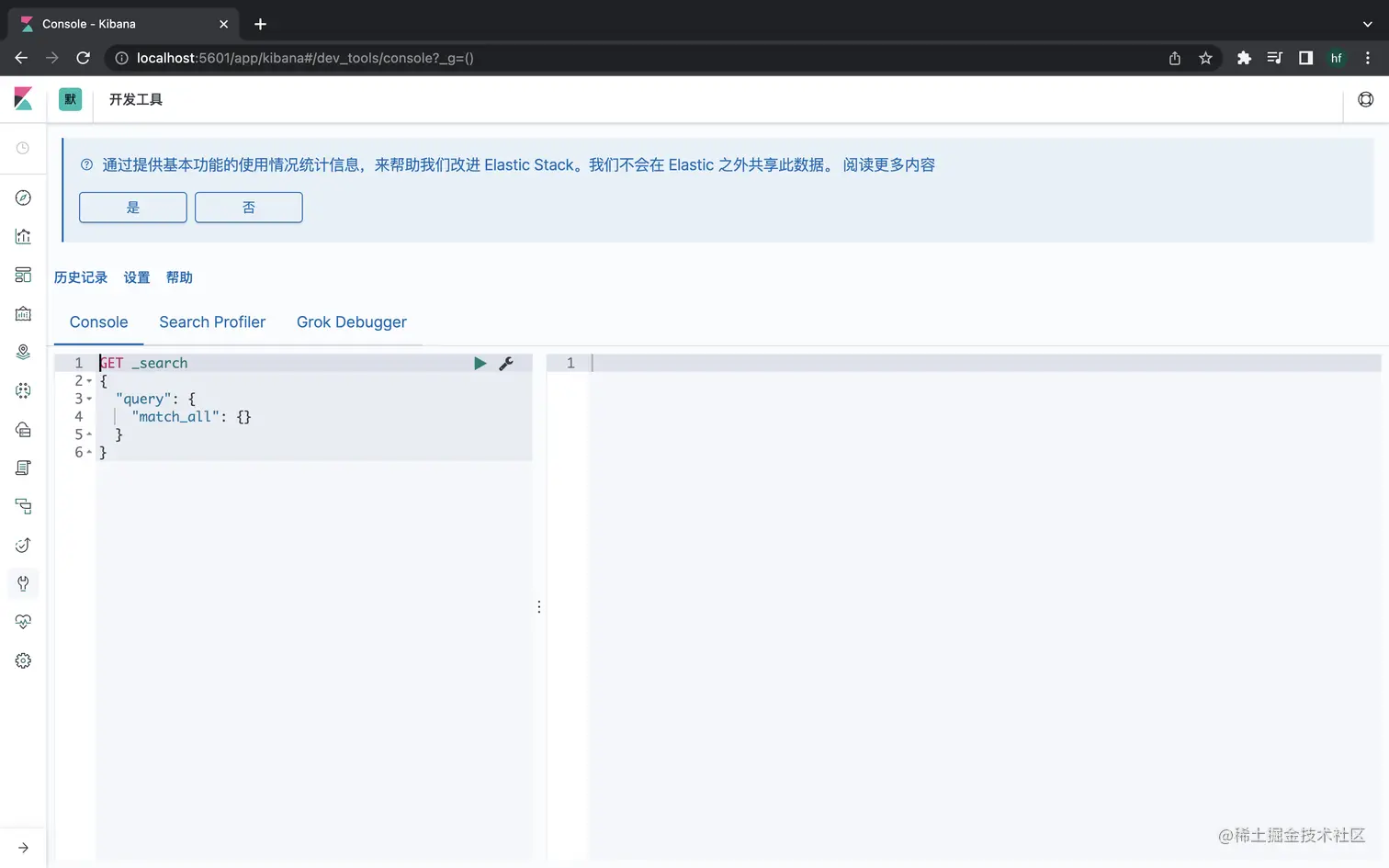The height and width of the screenshot is (868, 1389).
Task: Toggle the browser side panel icon
Action: [x=1305, y=58]
